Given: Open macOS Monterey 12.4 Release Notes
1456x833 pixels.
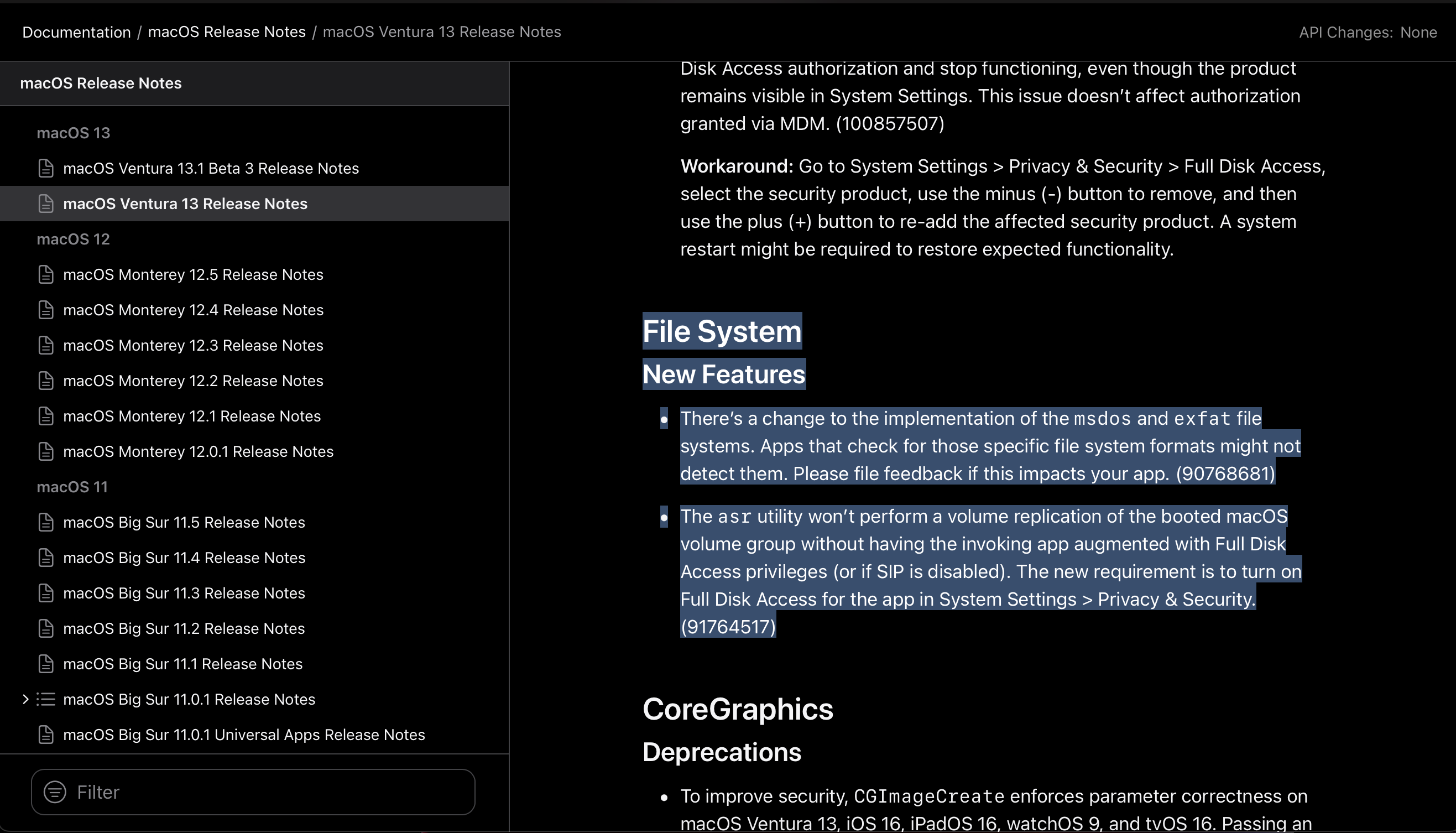Looking at the screenshot, I should point(194,310).
